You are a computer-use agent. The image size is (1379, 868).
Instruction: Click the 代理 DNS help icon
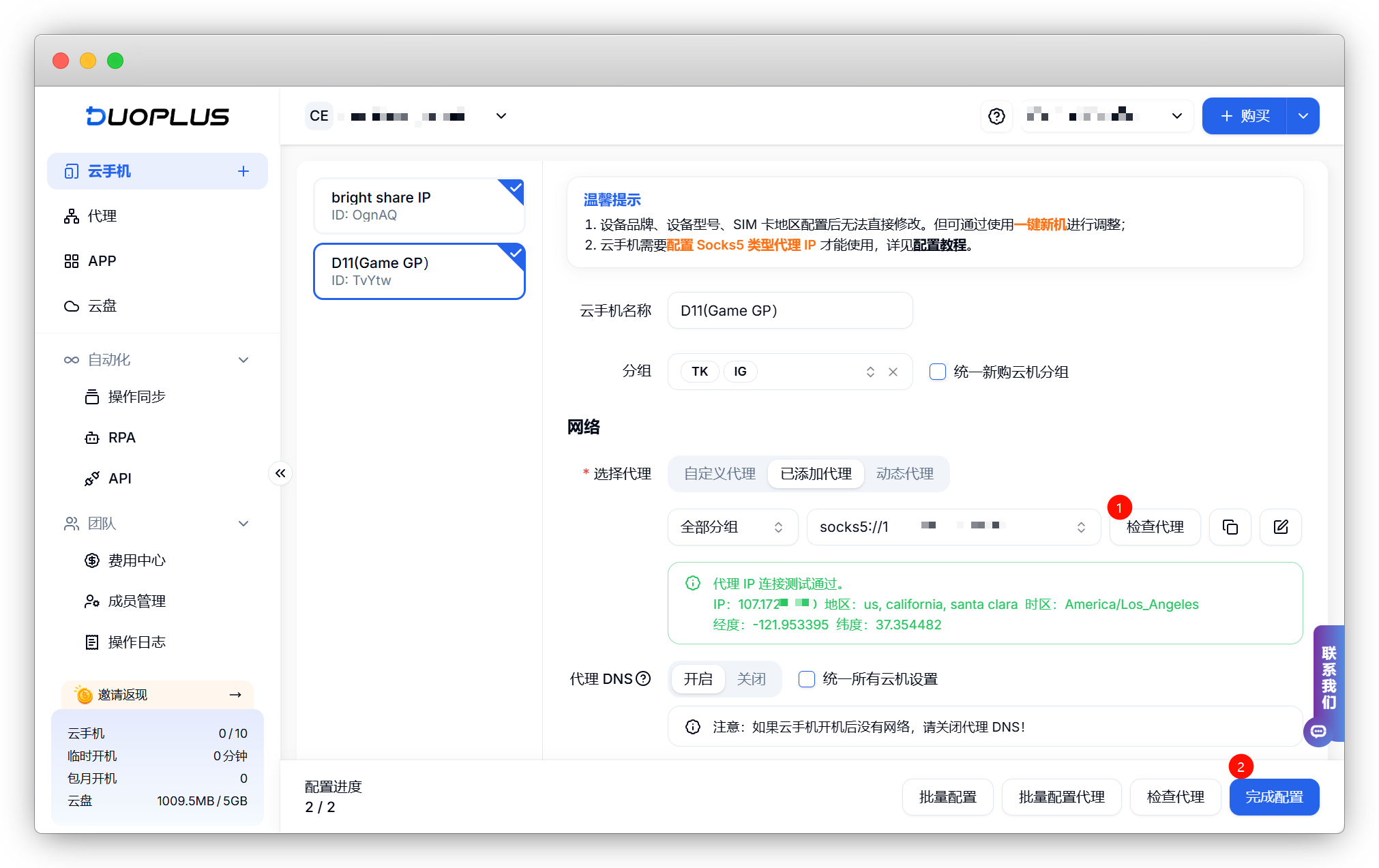click(643, 678)
